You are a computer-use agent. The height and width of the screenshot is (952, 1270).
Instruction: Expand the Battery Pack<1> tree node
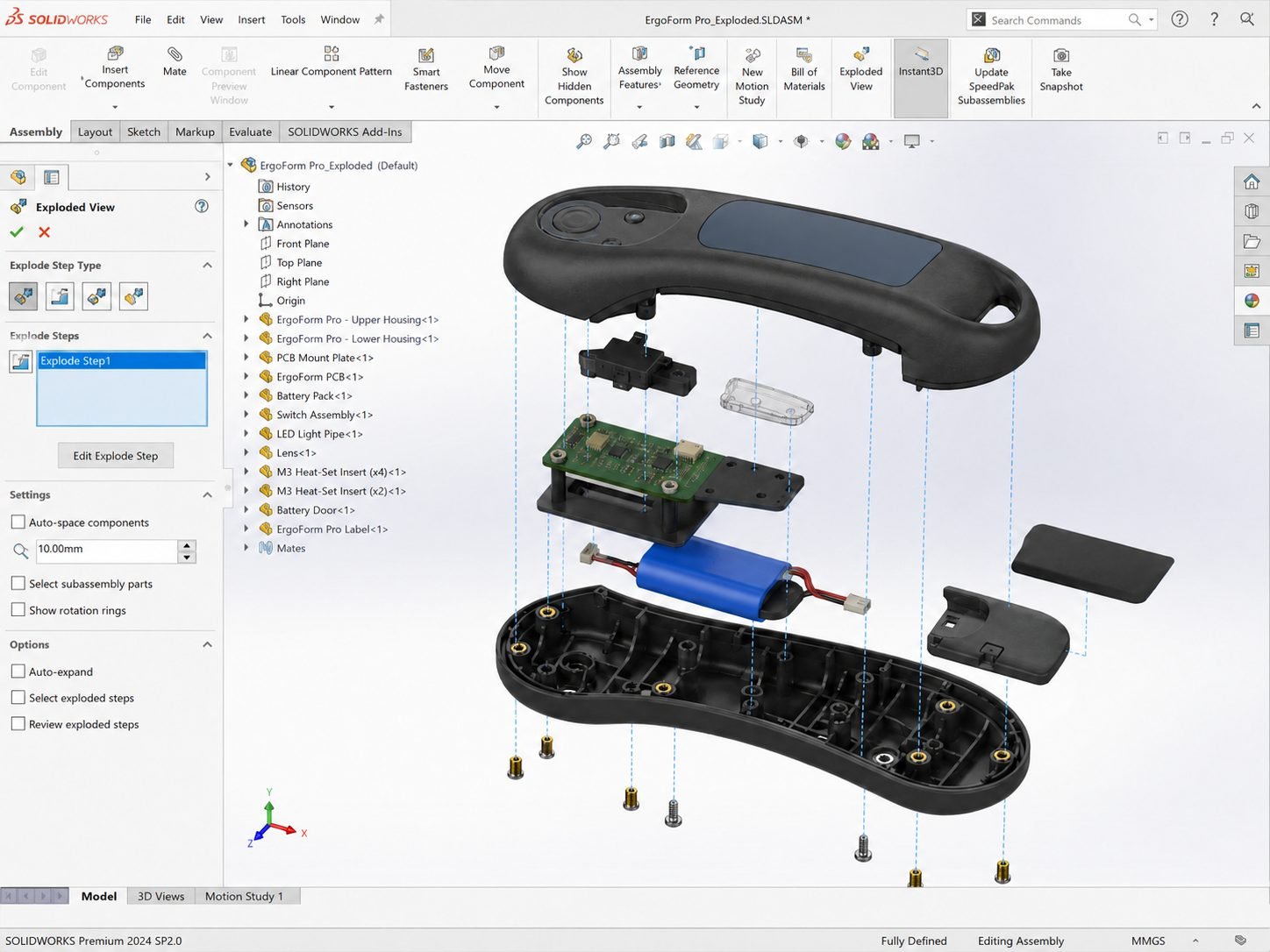[246, 395]
